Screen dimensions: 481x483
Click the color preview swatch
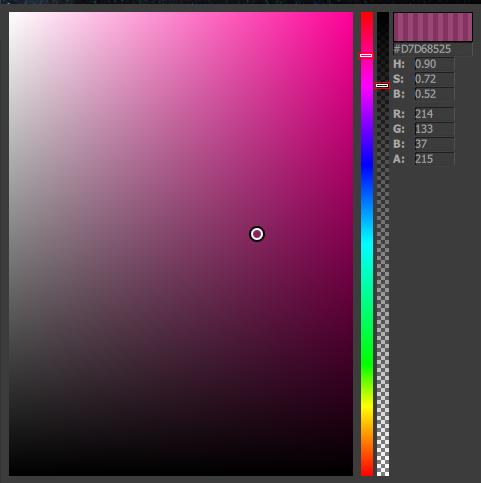coord(433,27)
